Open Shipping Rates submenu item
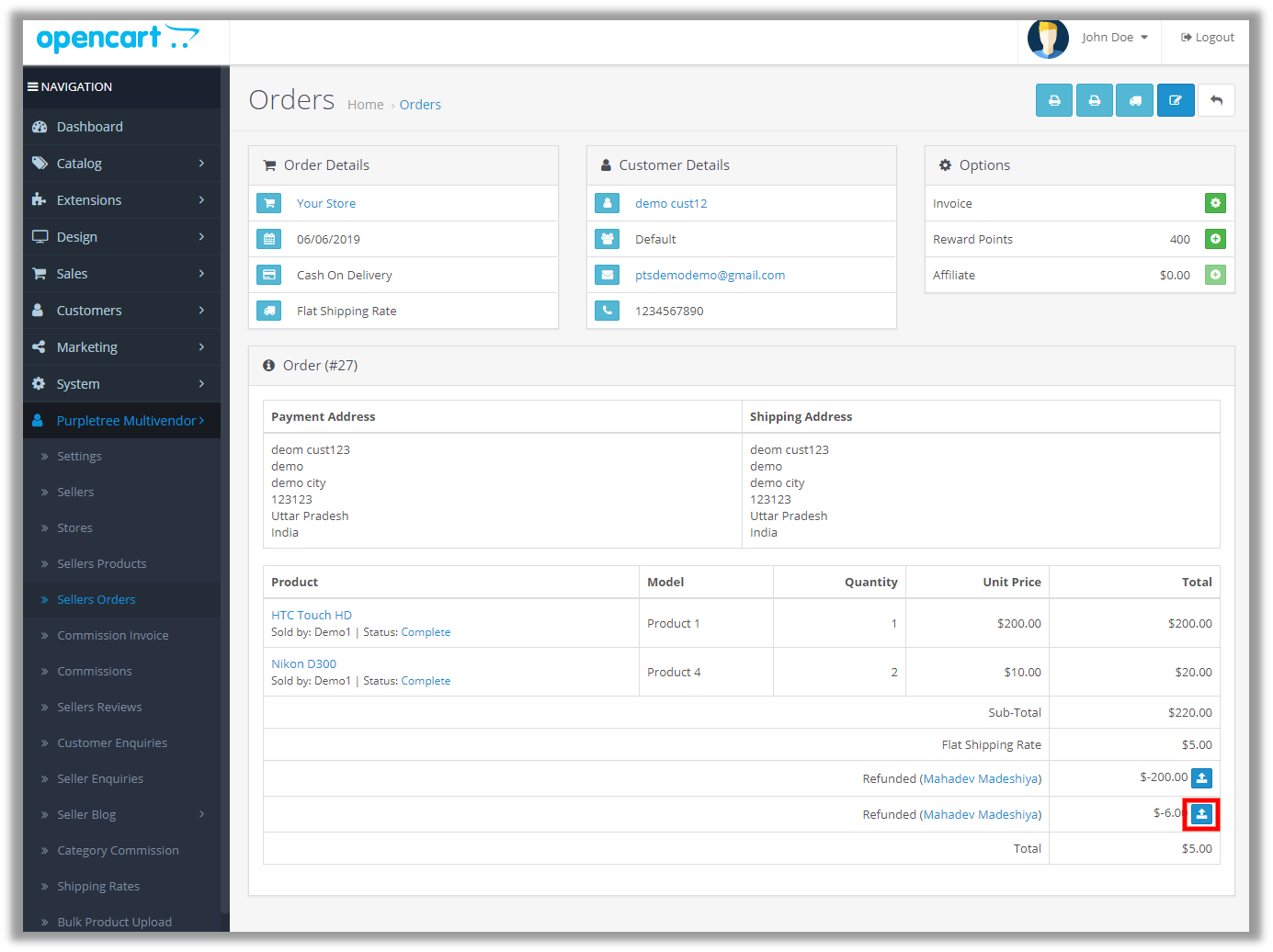 (x=121, y=886)
